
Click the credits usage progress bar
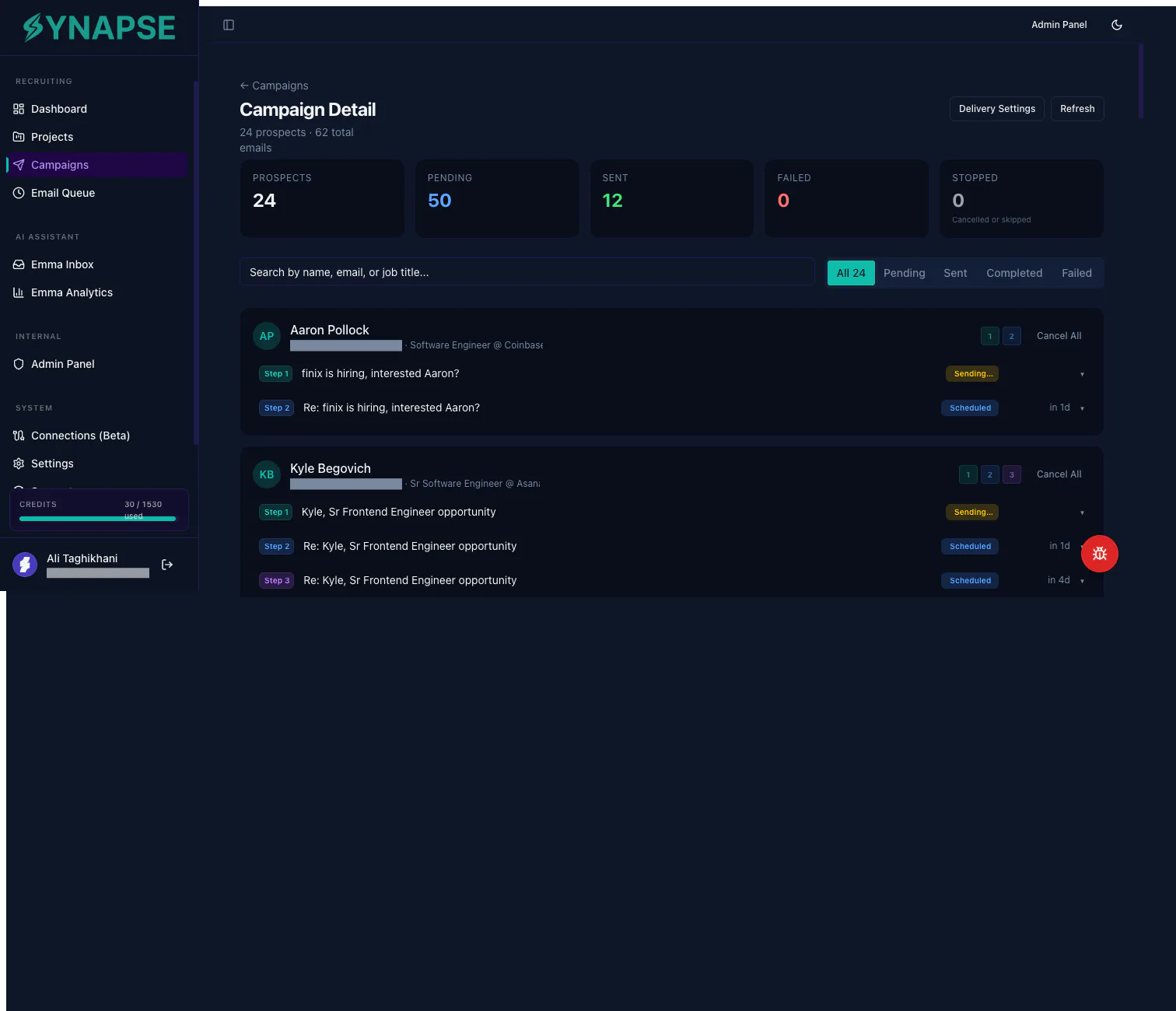click(x=99, y=519)
